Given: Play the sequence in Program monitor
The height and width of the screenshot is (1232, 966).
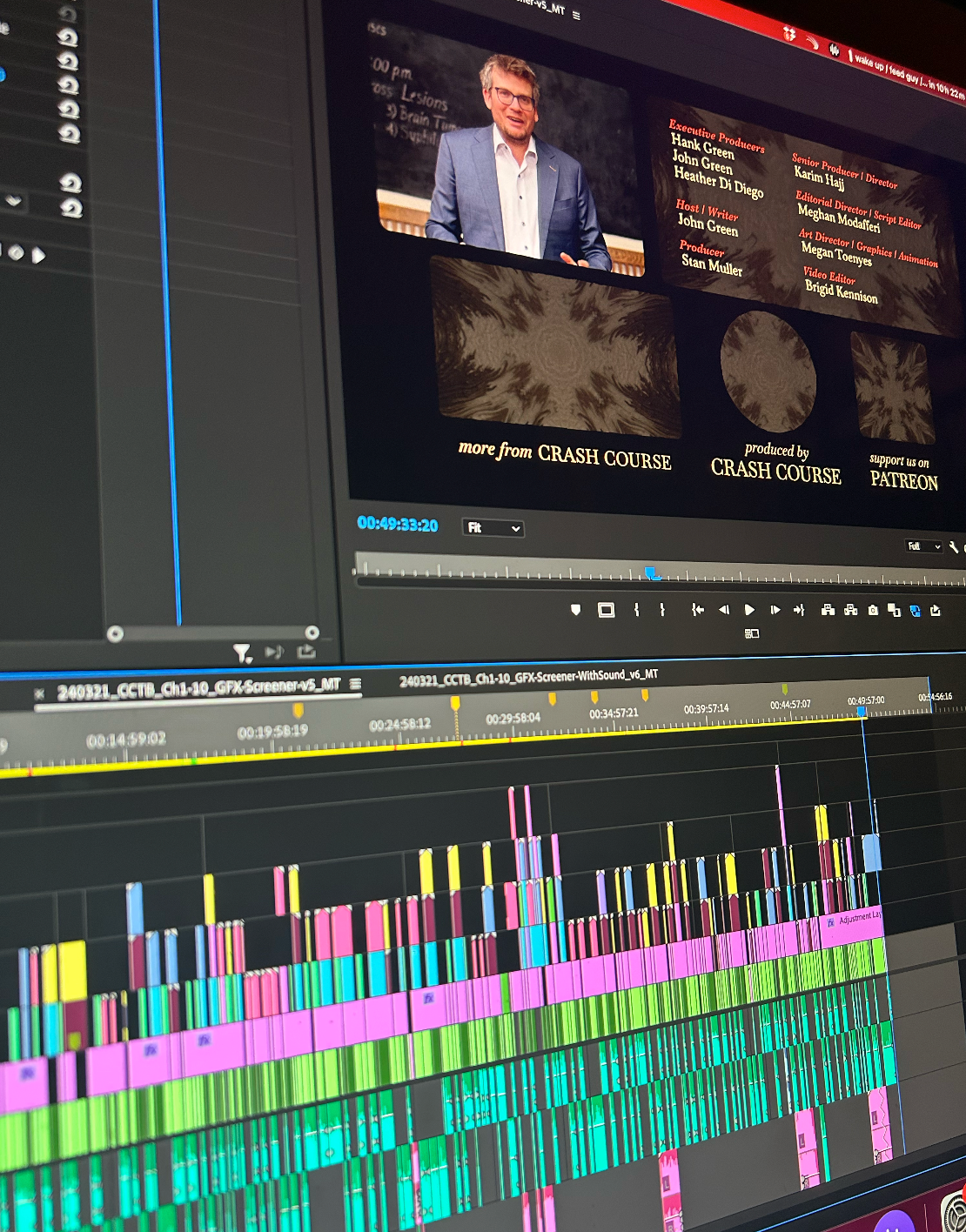Looking at the screenshot, I should (749, 610).
